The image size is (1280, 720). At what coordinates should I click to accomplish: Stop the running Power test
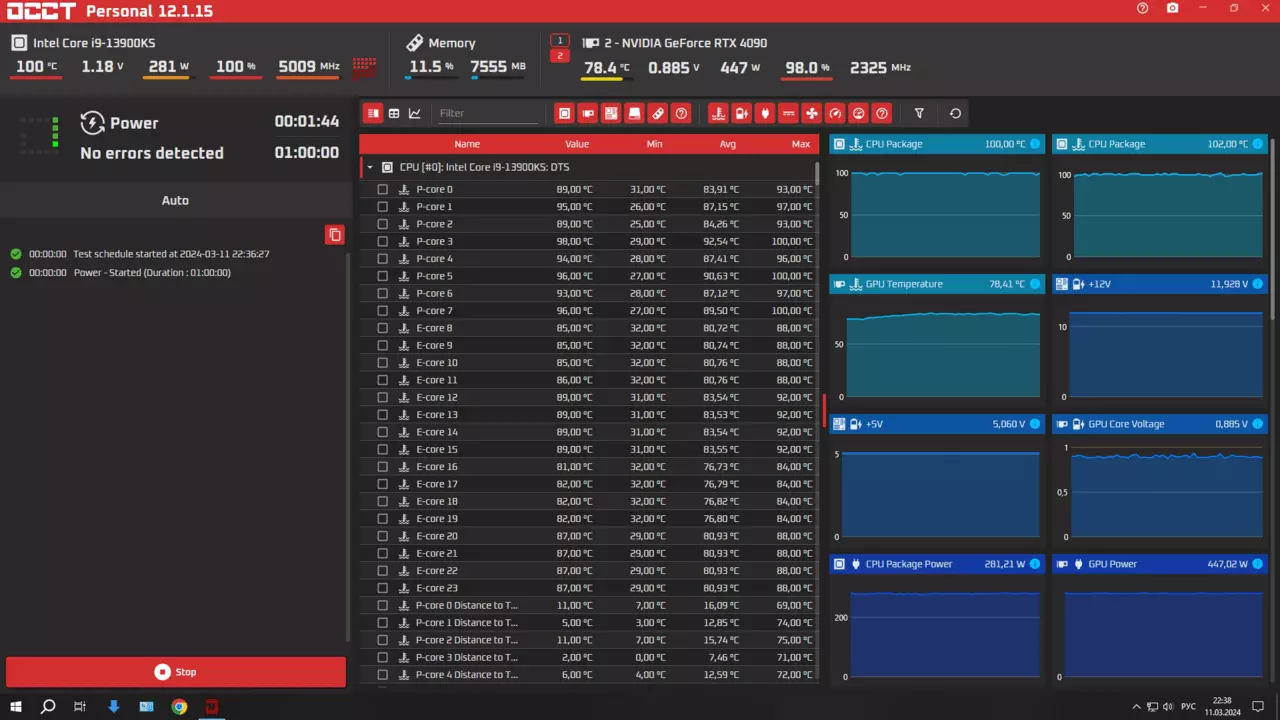point(176,672)
